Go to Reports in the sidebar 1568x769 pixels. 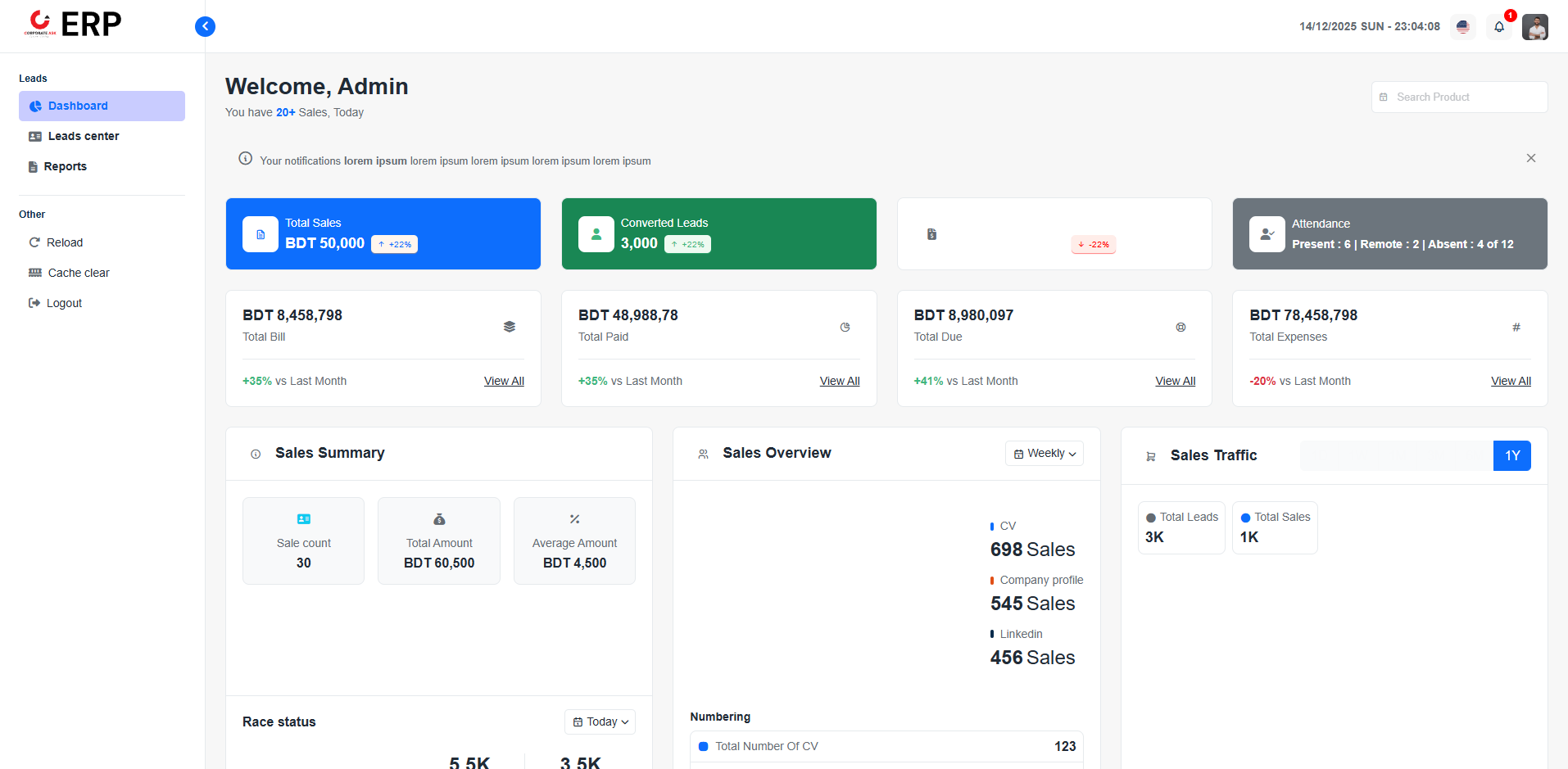coord(65,166)
